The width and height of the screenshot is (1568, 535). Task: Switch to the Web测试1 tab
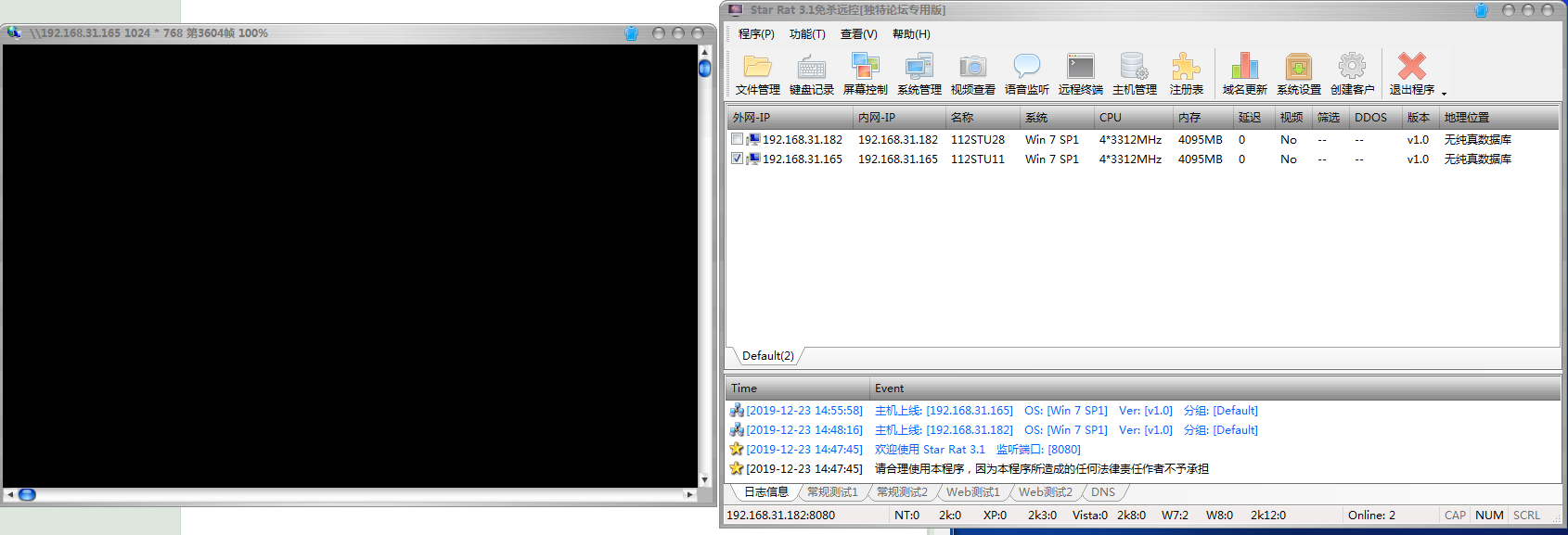coord(973,492)
